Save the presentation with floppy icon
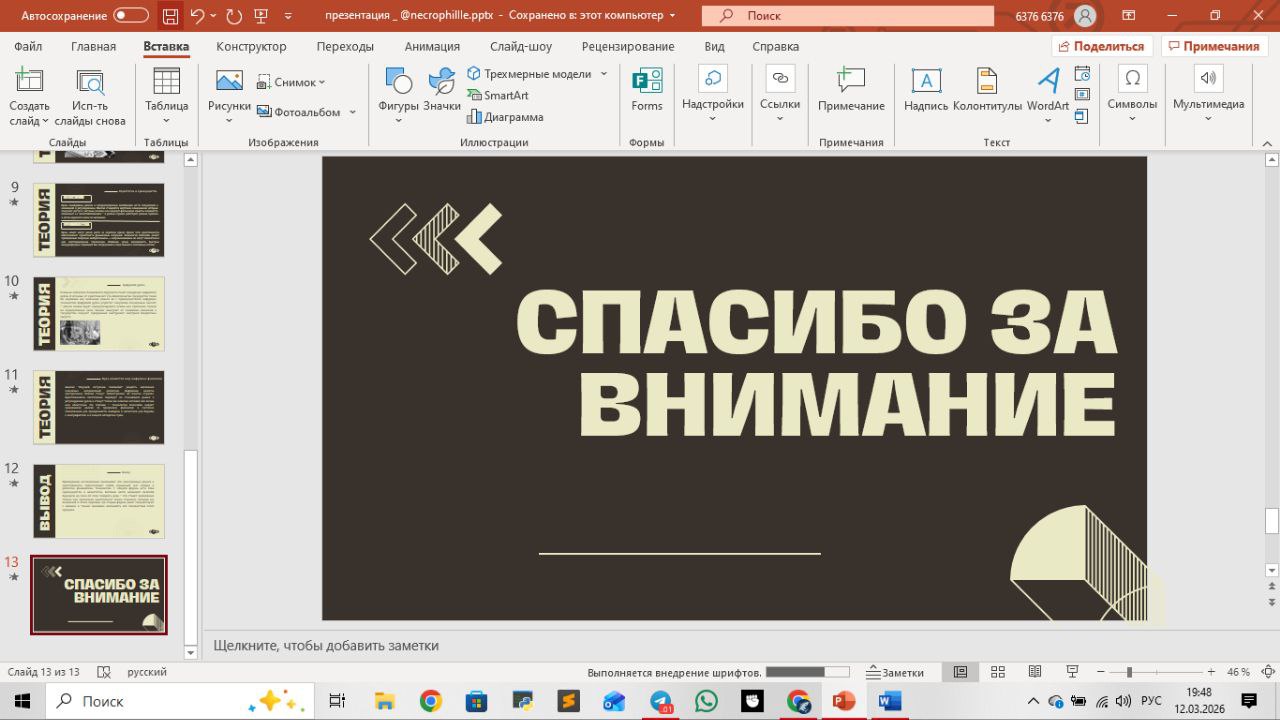This screenshot has height=720, width=1280. (170, 16)
